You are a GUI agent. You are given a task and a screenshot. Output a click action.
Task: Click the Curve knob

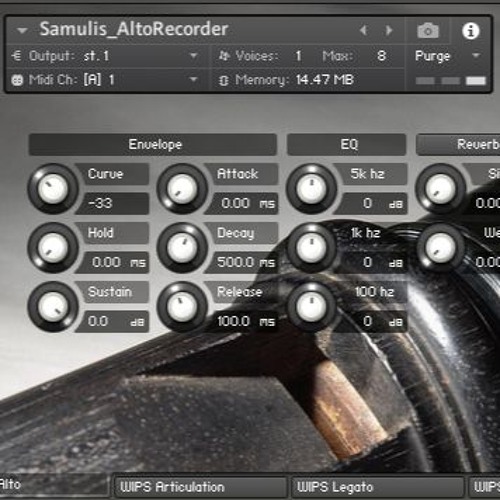tap(53, 189)
